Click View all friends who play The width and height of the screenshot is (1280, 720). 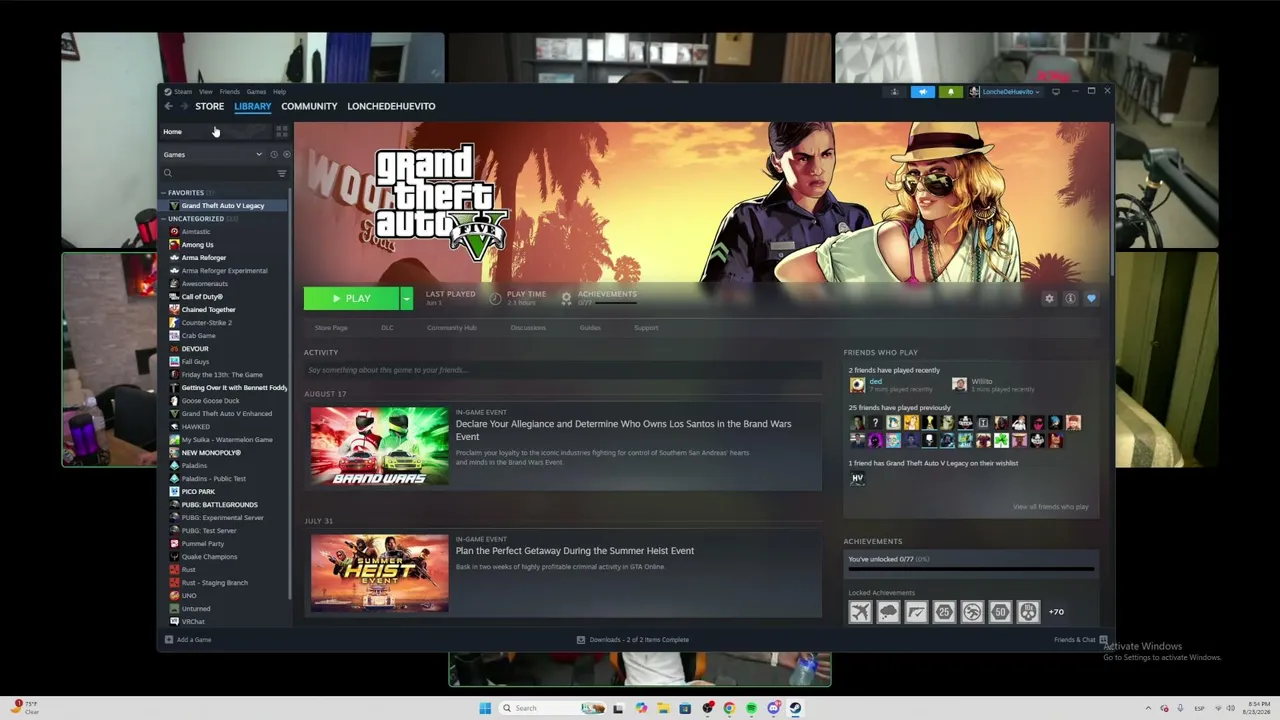coord(1051,507)
